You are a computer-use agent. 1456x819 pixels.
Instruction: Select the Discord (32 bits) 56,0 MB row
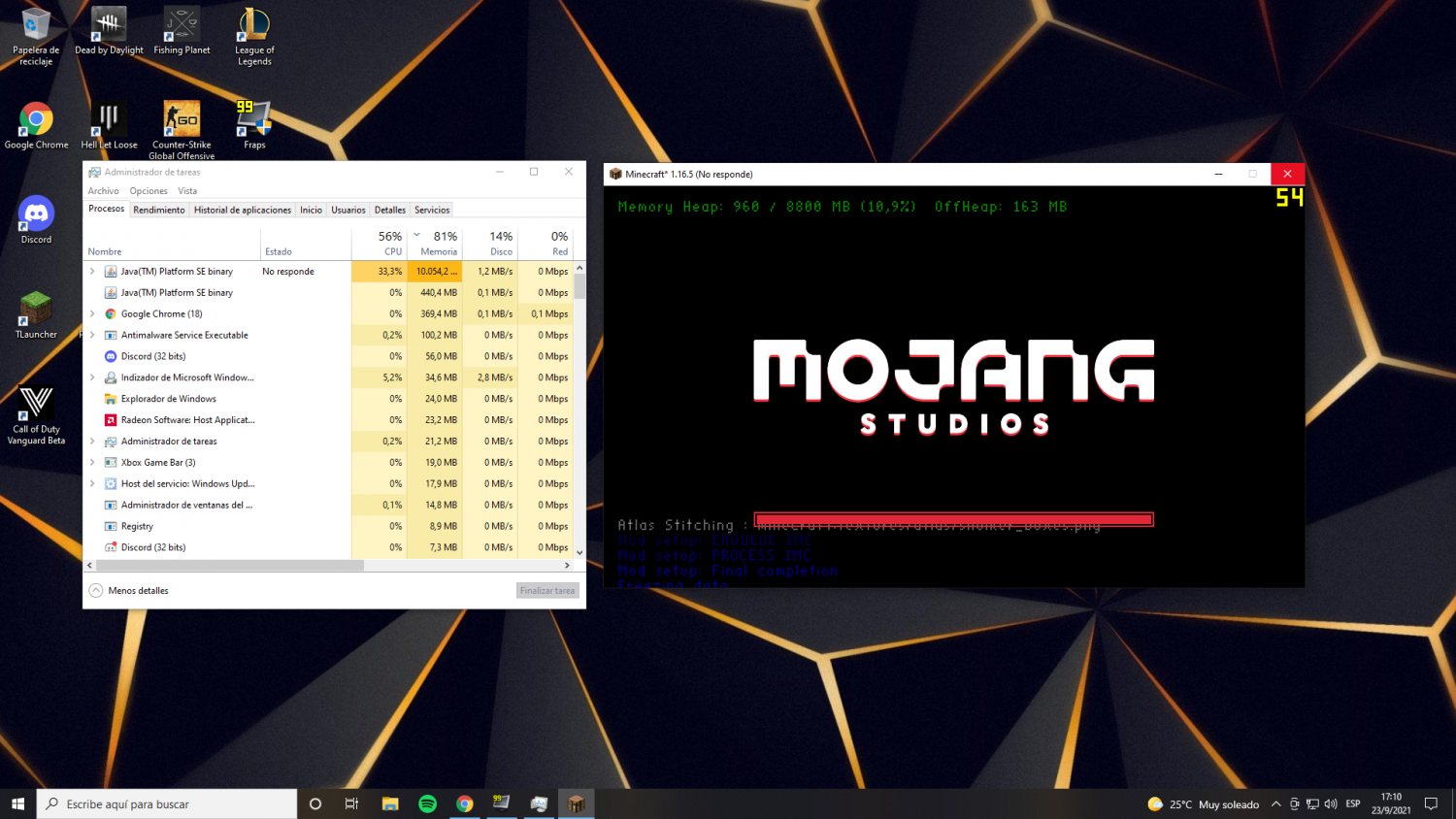click(x=329, y=356)
